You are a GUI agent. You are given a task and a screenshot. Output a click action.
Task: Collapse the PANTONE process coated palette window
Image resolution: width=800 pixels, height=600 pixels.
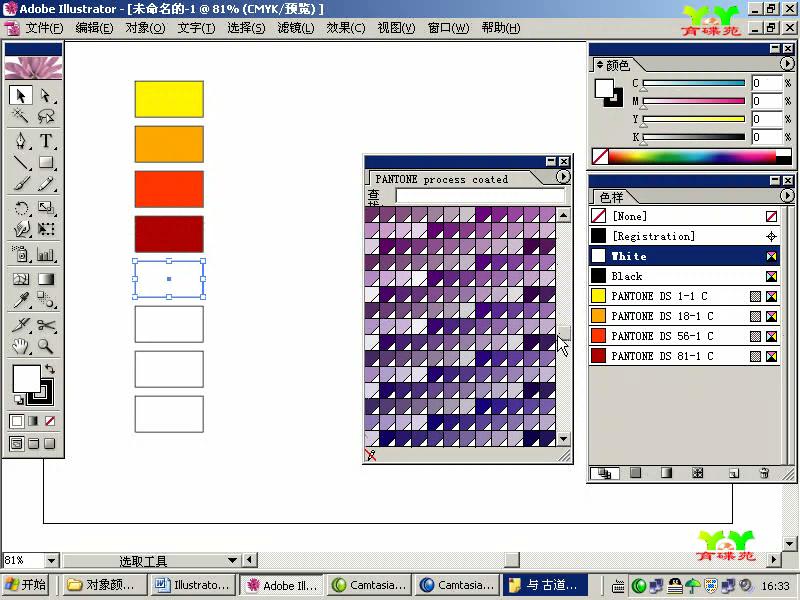(551, 161)
